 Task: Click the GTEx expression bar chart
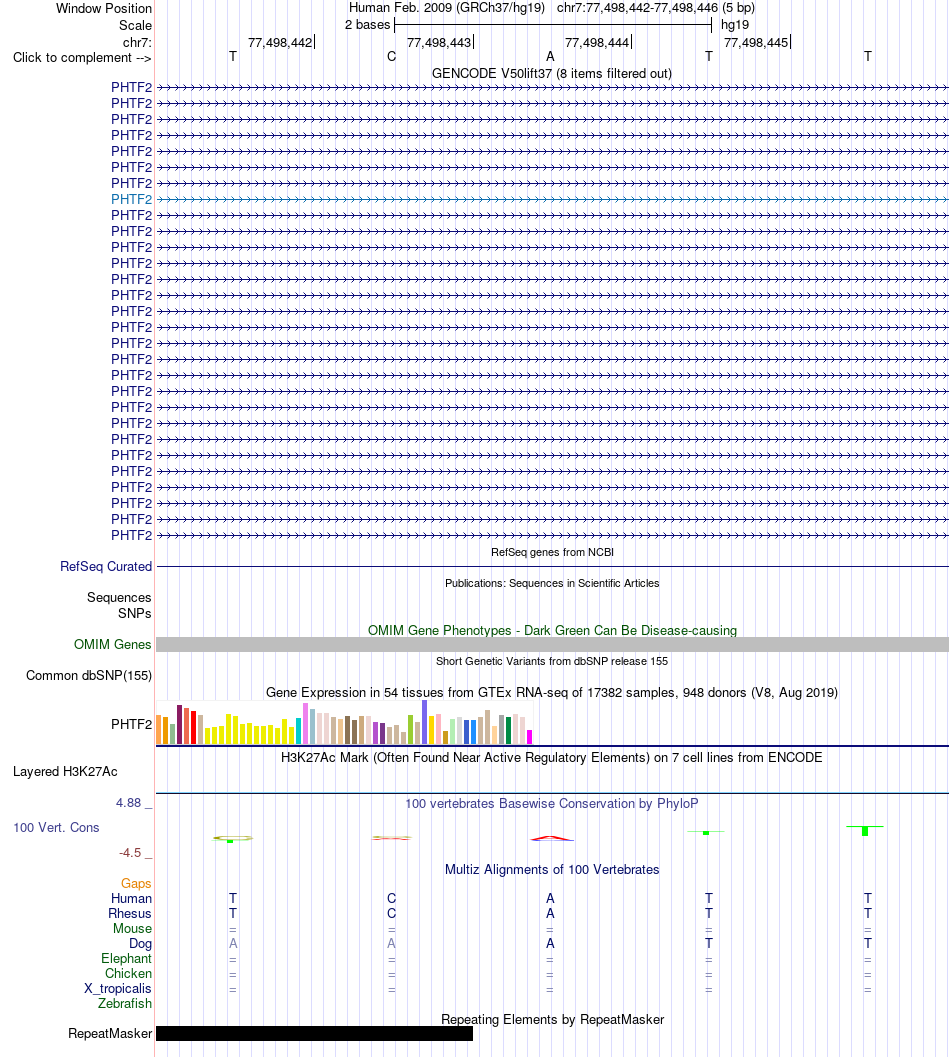click(345, 723)
